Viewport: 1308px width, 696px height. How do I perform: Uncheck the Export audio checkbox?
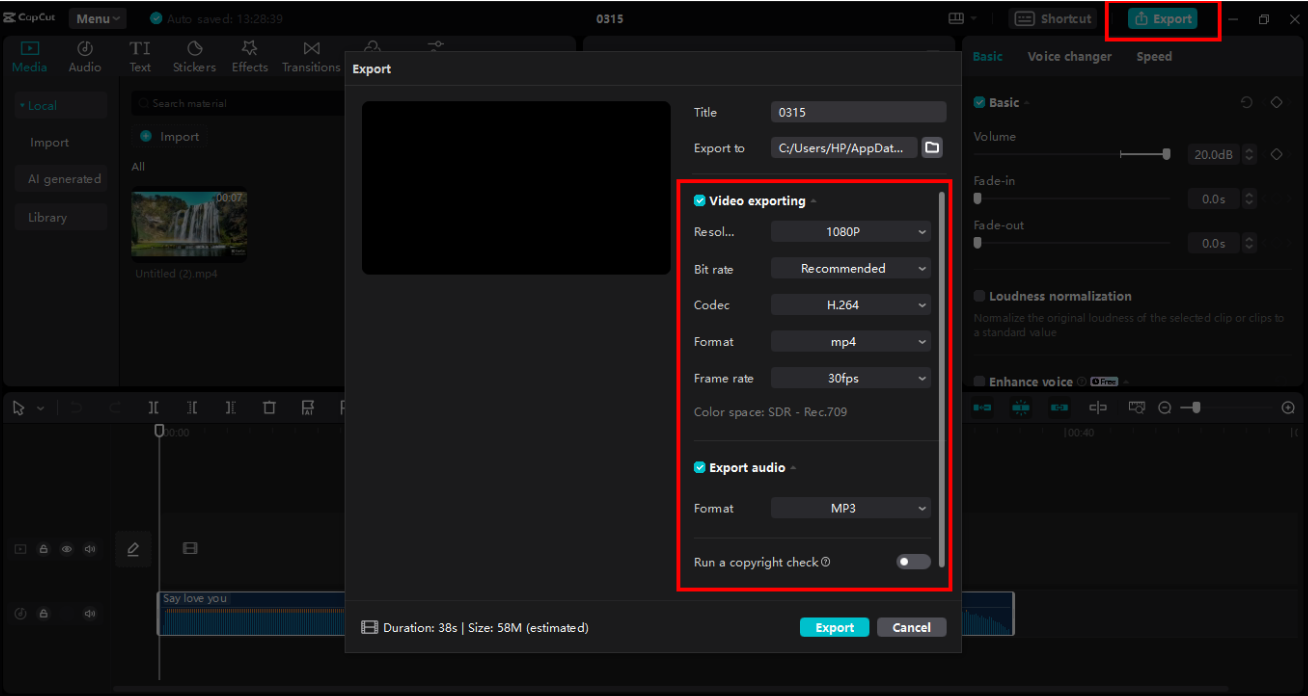(x=700, y=468)
